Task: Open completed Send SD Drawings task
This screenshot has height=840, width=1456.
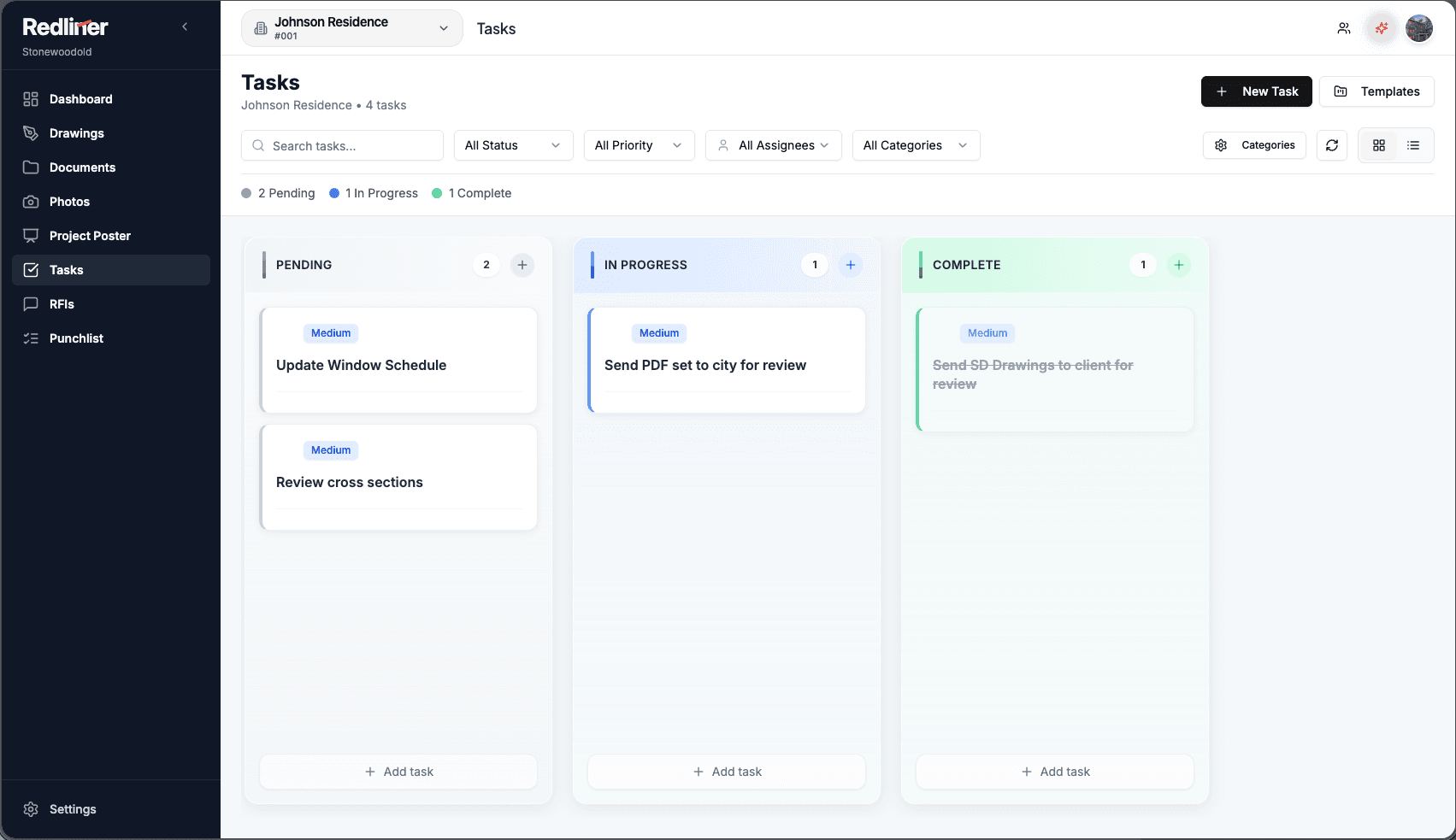Action: point(1055,369)
